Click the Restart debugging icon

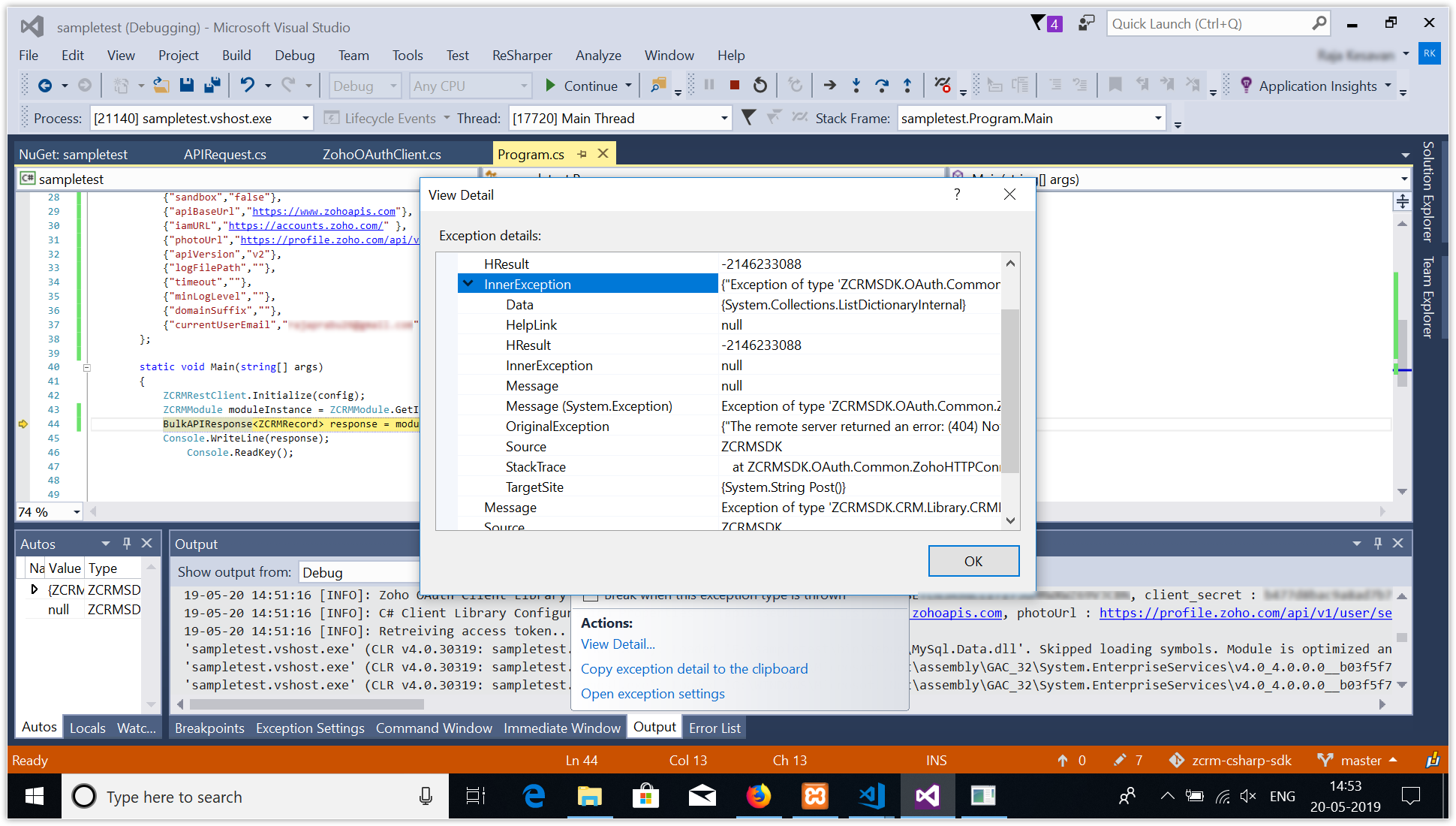click(760, 86)
